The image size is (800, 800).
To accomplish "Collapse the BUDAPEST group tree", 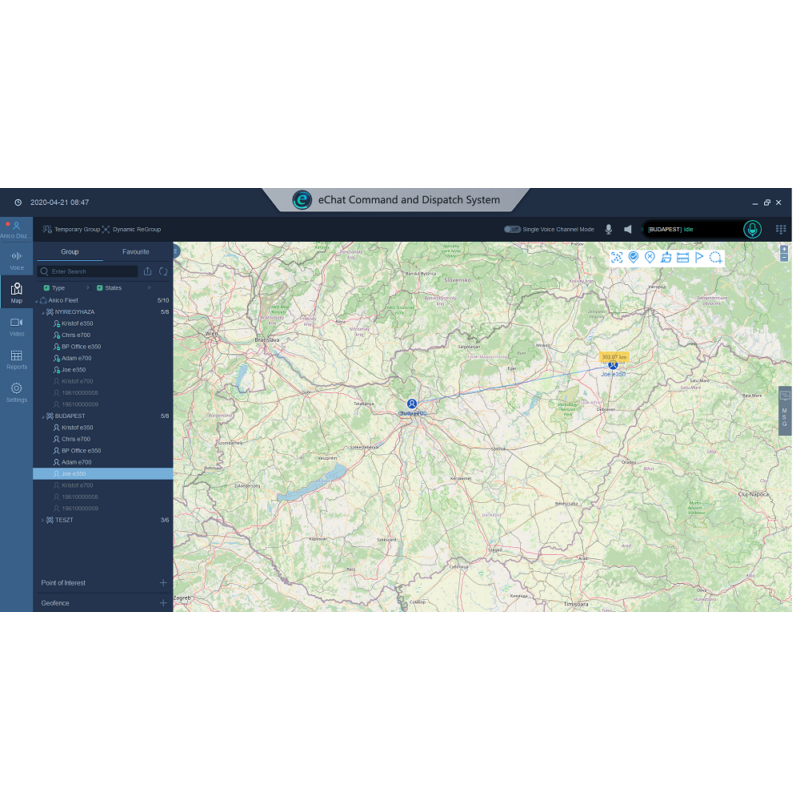I will pyautogui.click(x=42, y=416).
